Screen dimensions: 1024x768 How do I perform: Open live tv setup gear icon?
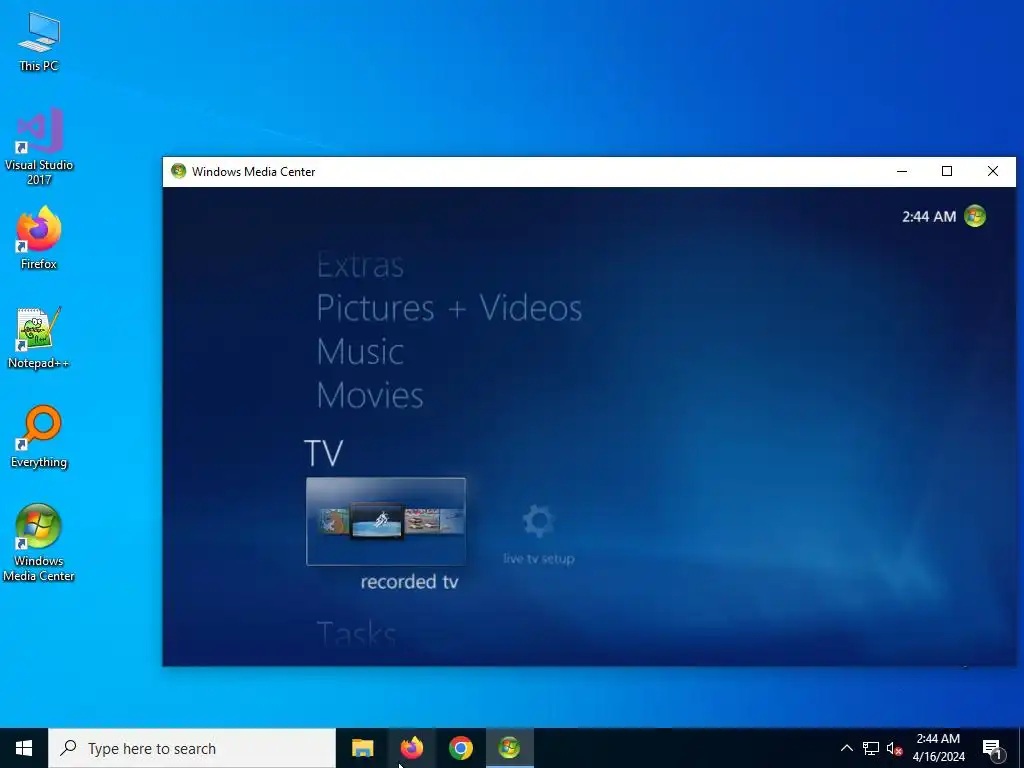click(x=538, y=521)
